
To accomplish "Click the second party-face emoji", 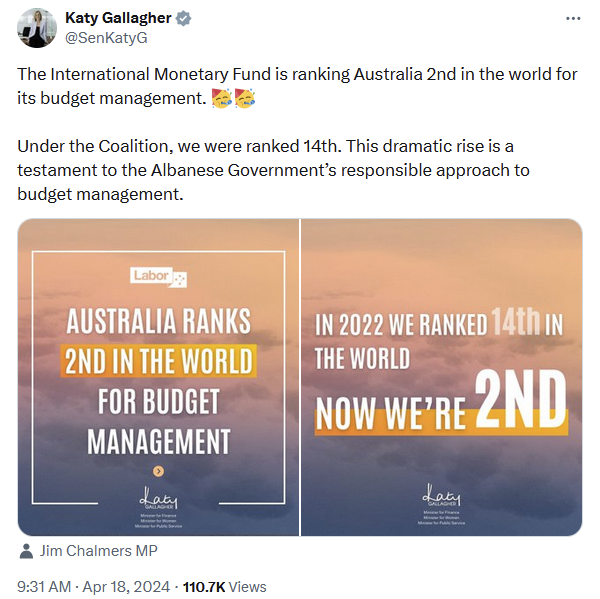I will click(243, 98).
